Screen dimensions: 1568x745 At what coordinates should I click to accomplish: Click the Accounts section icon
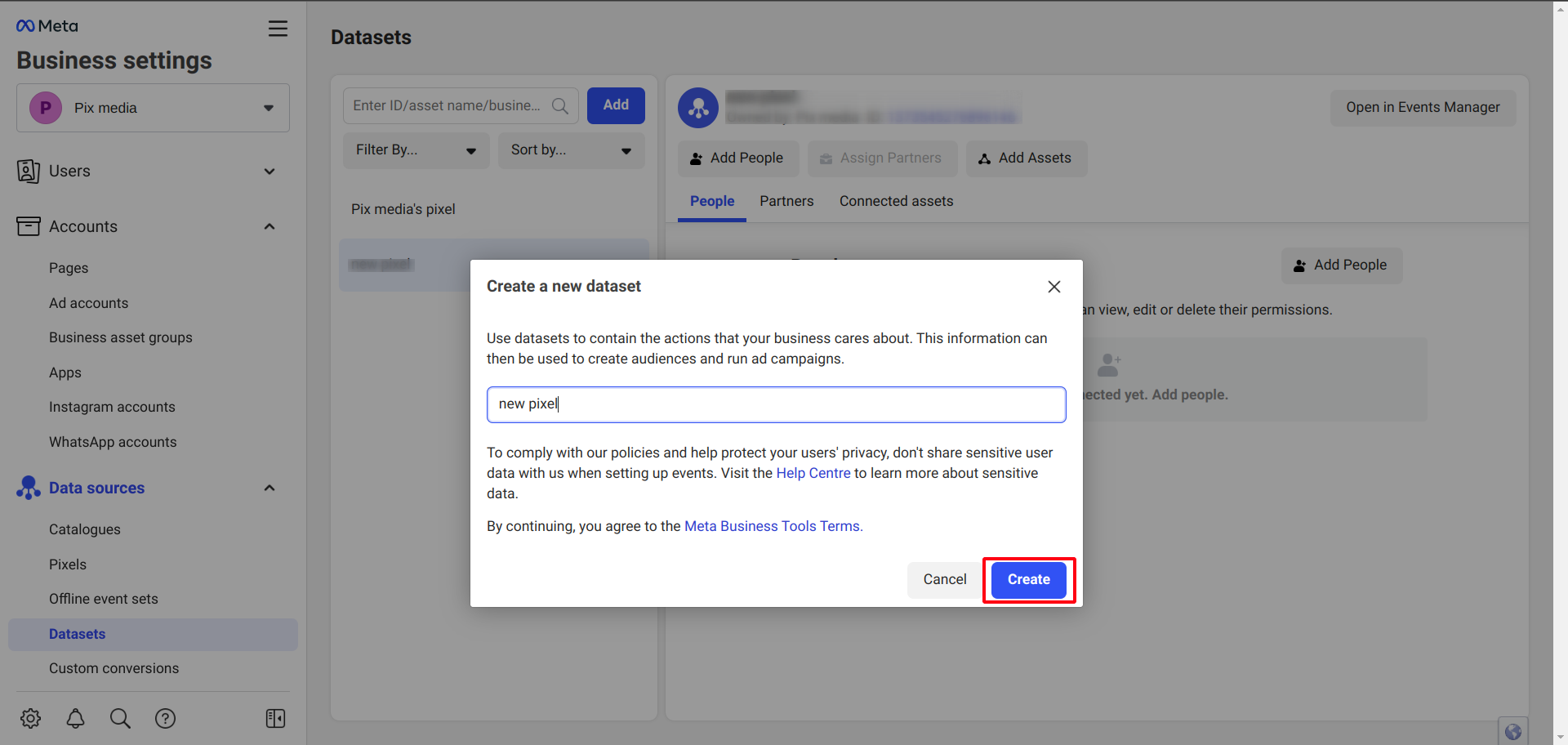(29, 226)
